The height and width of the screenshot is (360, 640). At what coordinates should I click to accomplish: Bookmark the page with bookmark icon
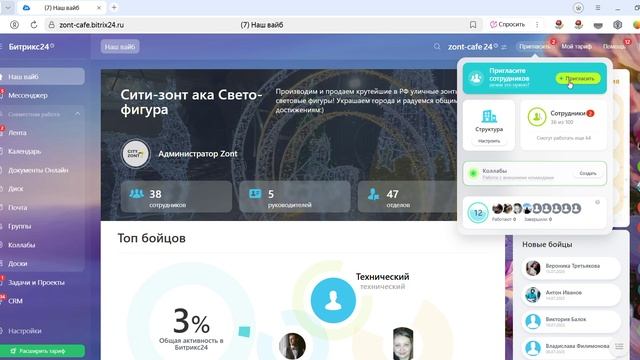(x=473, y=25)
